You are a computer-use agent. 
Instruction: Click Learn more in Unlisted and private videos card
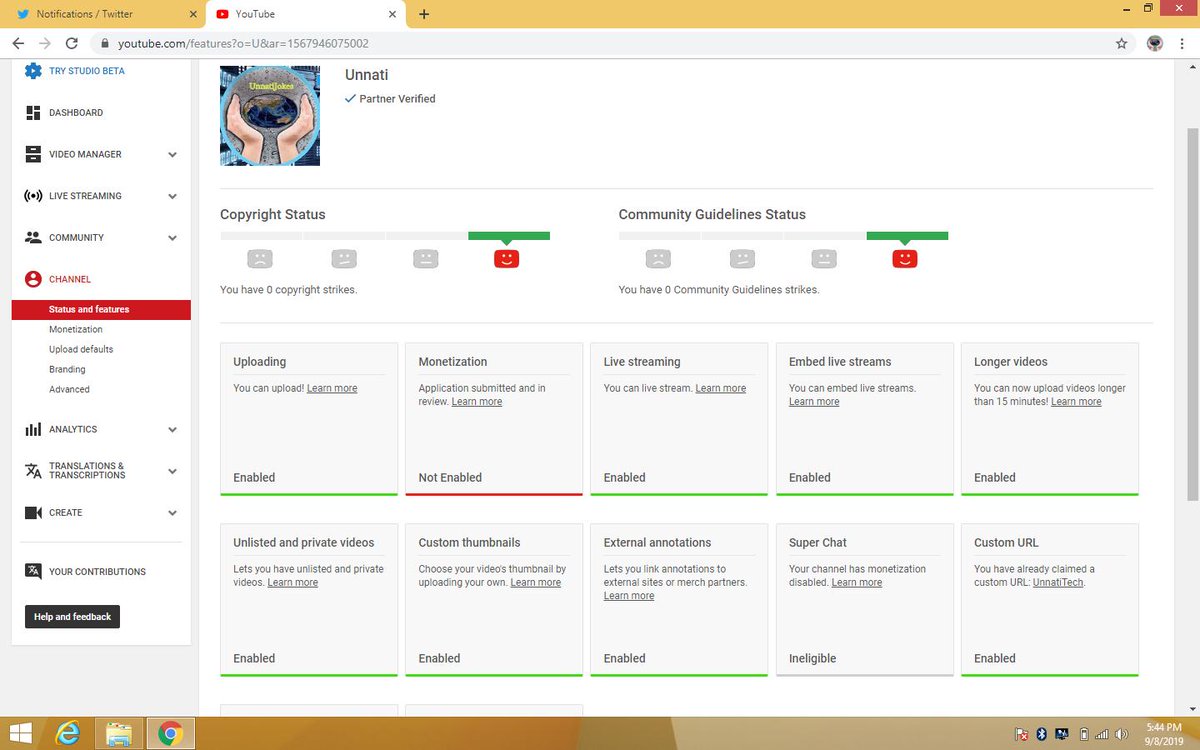coord(293,582)
